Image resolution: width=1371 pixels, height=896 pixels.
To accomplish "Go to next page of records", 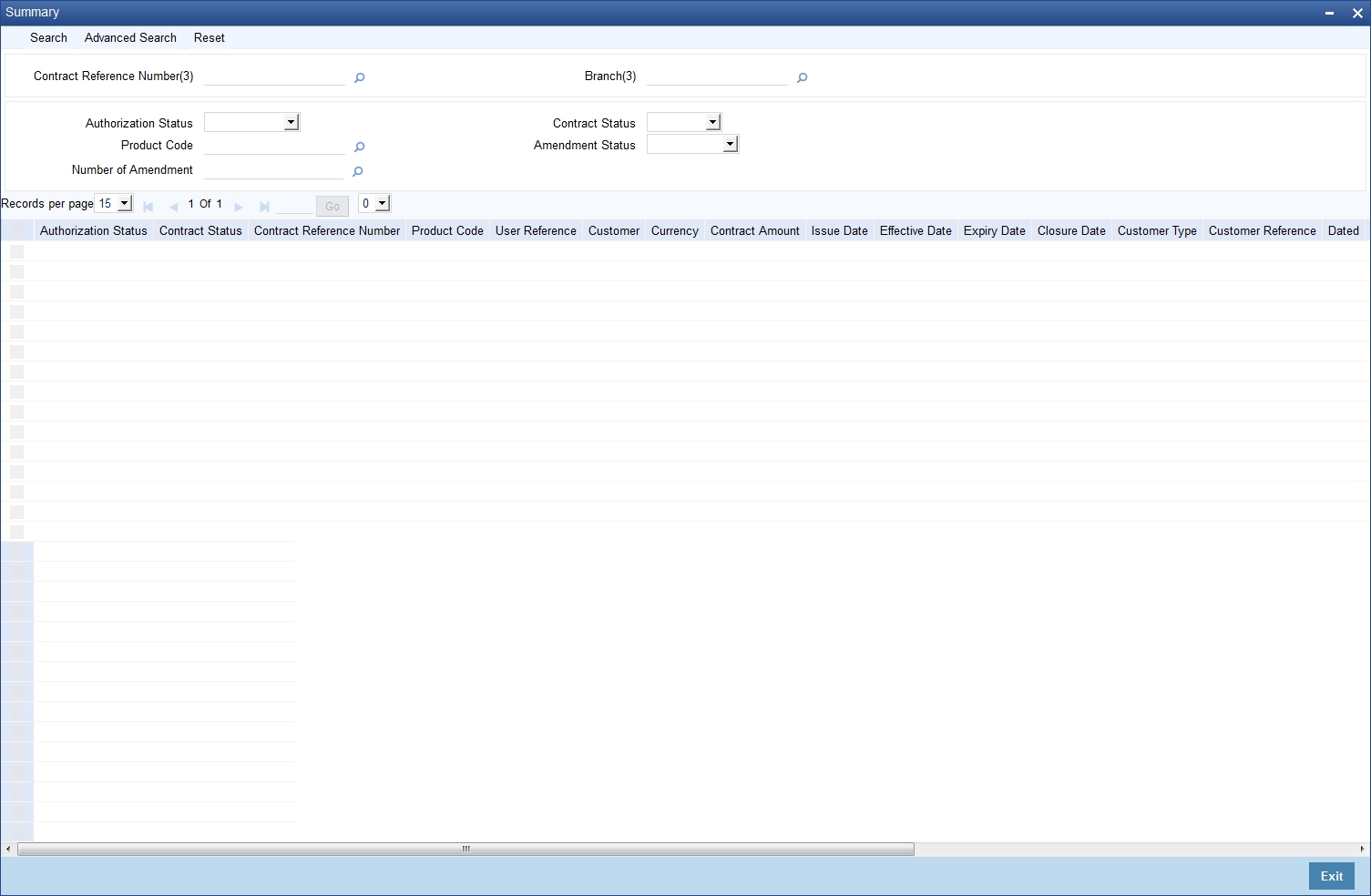I will 239,207.
